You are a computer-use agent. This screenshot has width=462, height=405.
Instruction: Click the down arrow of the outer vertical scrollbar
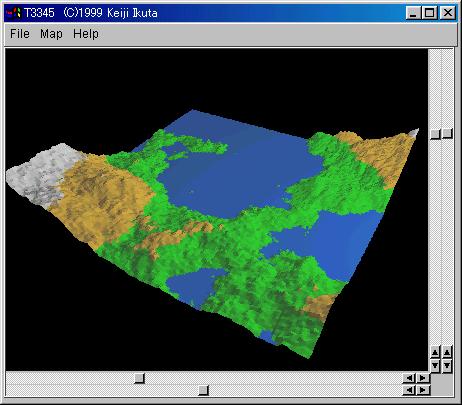coord(447,365)
